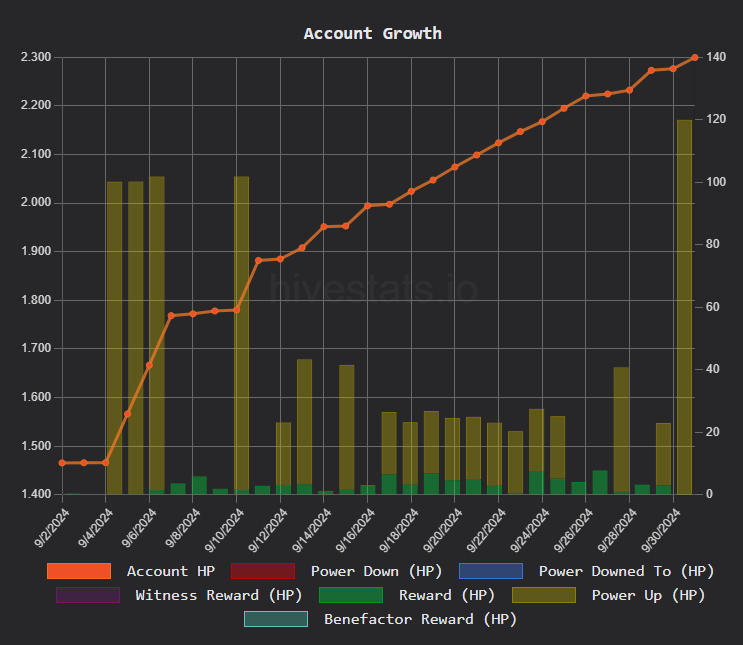The width and height of the screenshot is (743, 645).
Task: Click the Witness Reward (HP) legend label
Action: tap(219, 595)
